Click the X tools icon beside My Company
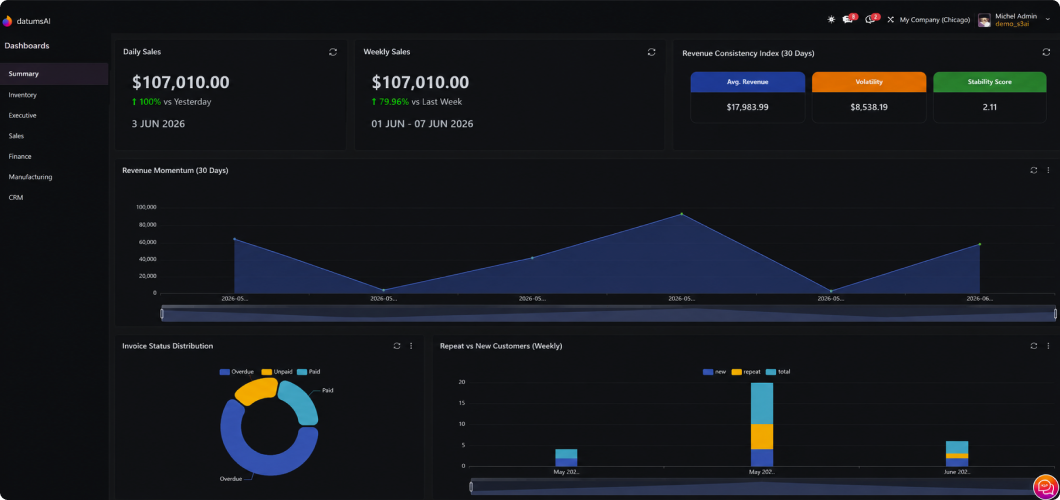The width and height of the screenshot is (1060, 500). coord(890,20)
